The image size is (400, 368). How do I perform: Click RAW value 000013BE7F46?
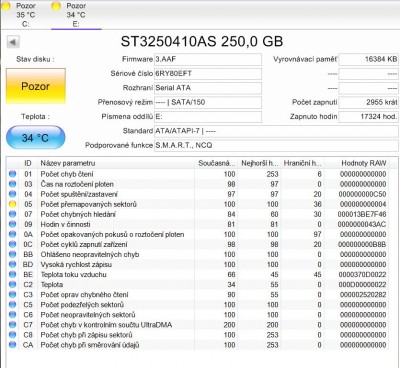pyautogui.click(x=362, y=214)
